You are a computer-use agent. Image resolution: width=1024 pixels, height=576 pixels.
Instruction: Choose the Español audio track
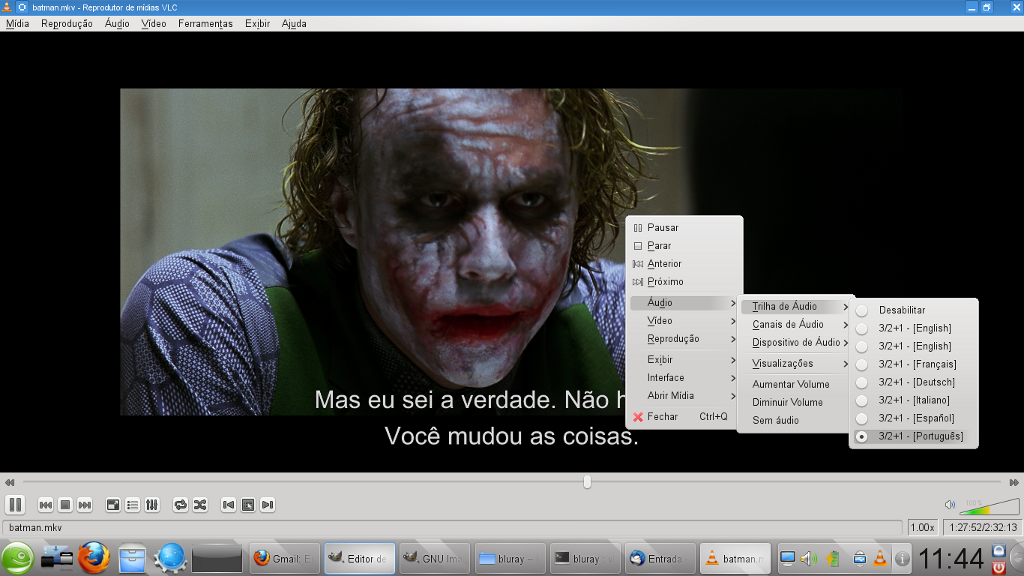point(914,418)
